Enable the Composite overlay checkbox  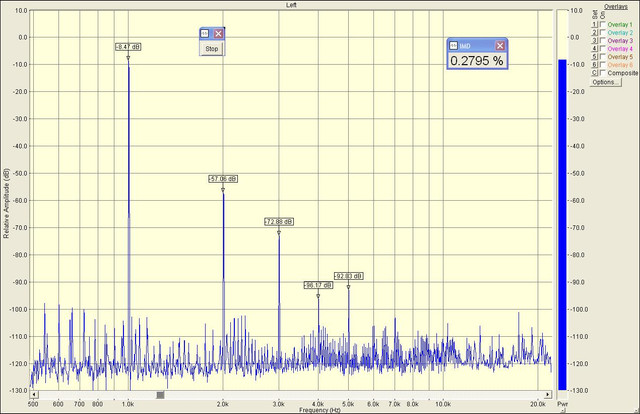click(x=602, y=73)
